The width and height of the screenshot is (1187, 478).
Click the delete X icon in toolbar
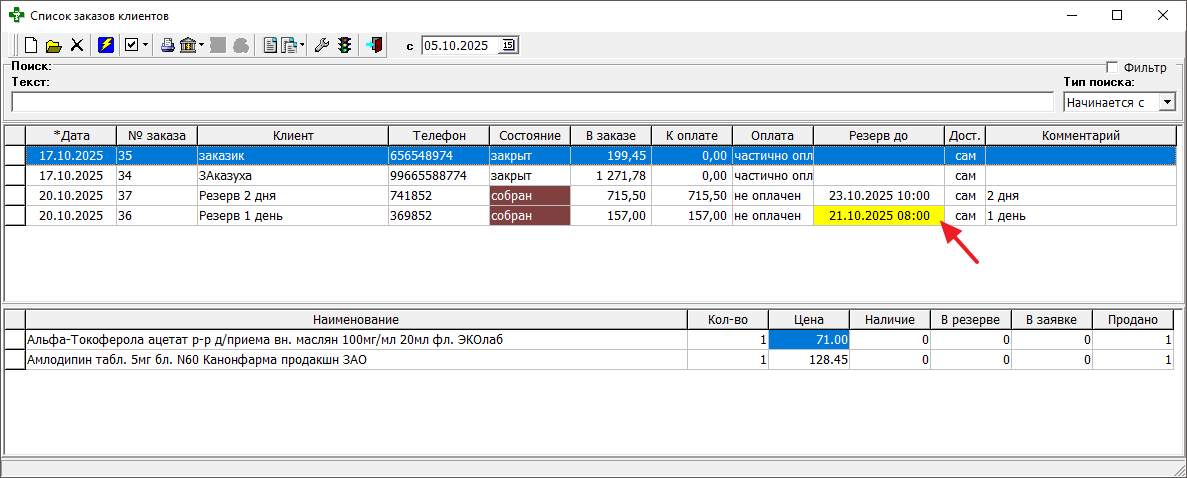pyautogui.click(x=76, y=46)
